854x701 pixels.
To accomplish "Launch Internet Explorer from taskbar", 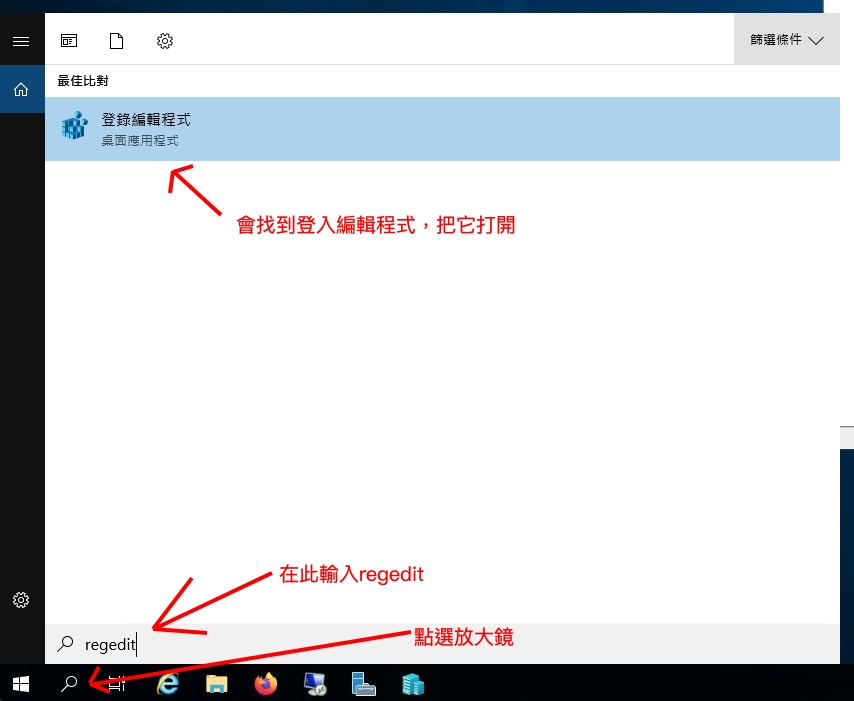I will pyautogui.click(x=168, y=683).
